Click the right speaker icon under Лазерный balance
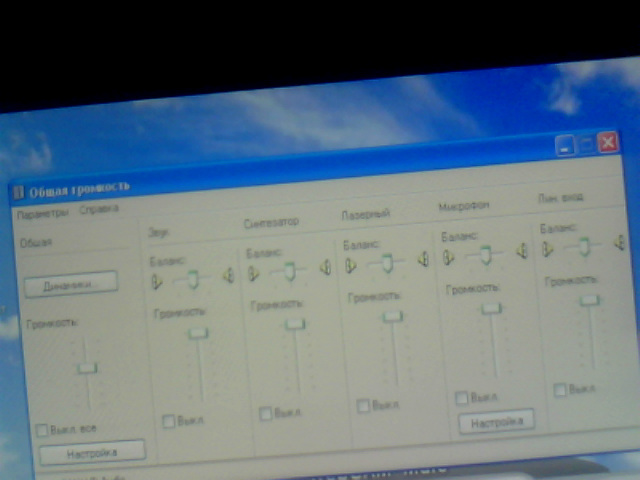This screenshot has height=480, width=640. click(x=423, y=259)
